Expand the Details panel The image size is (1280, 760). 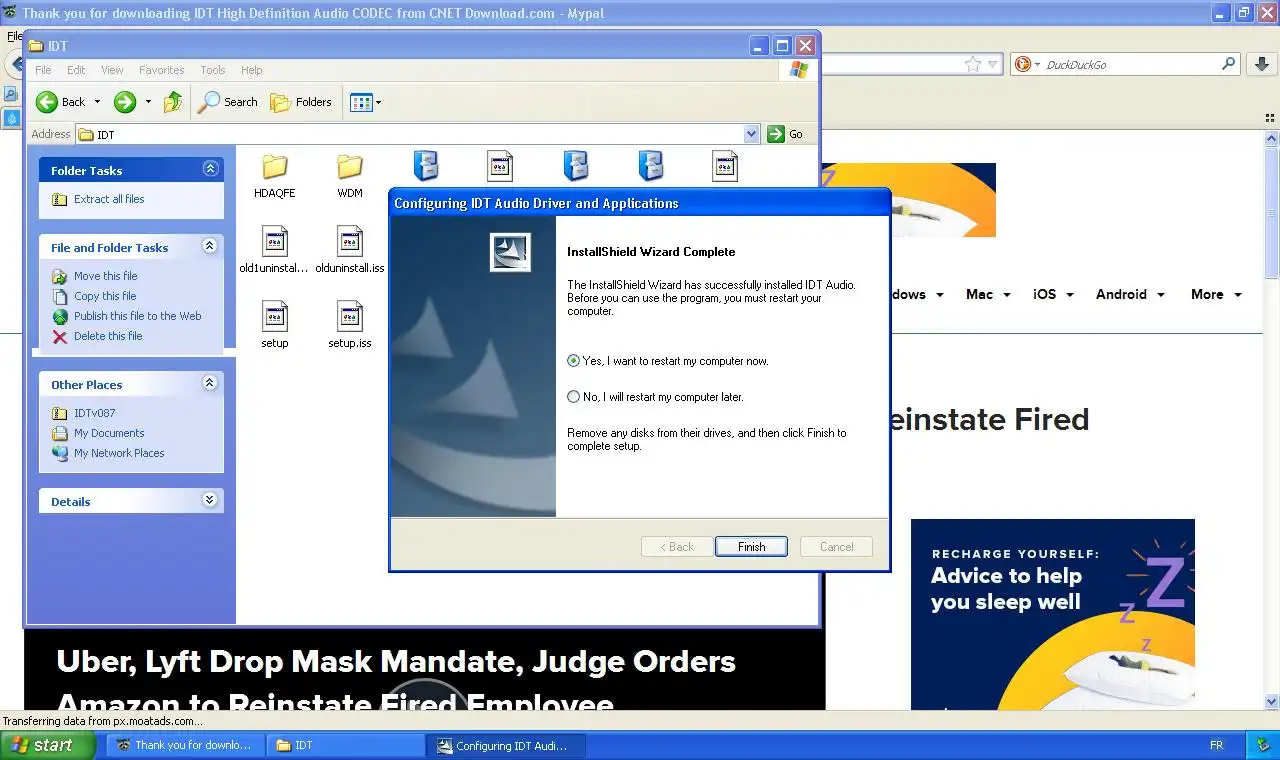click(x=210, y=500)
